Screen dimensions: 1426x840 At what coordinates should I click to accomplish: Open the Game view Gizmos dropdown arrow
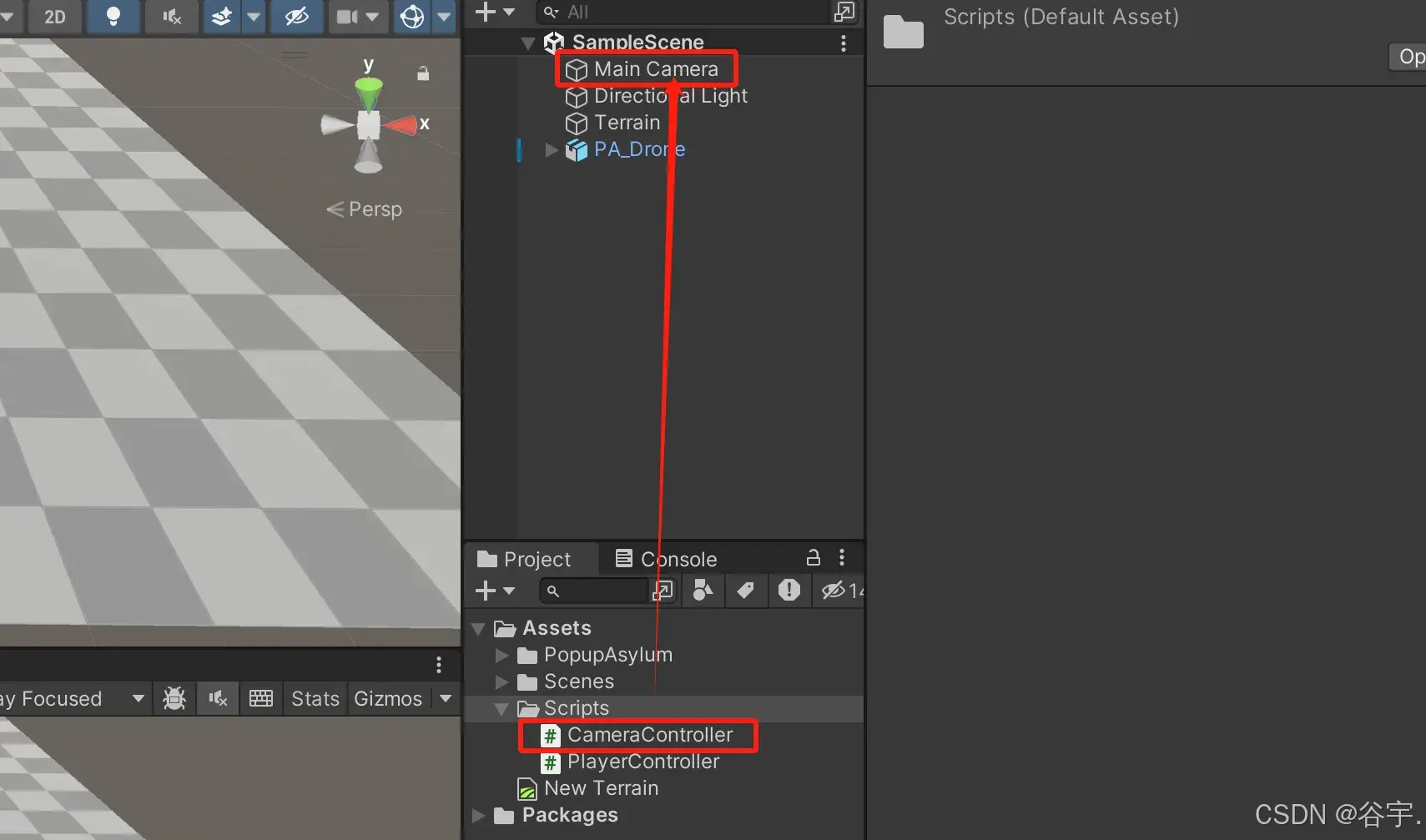pos(446,698)
